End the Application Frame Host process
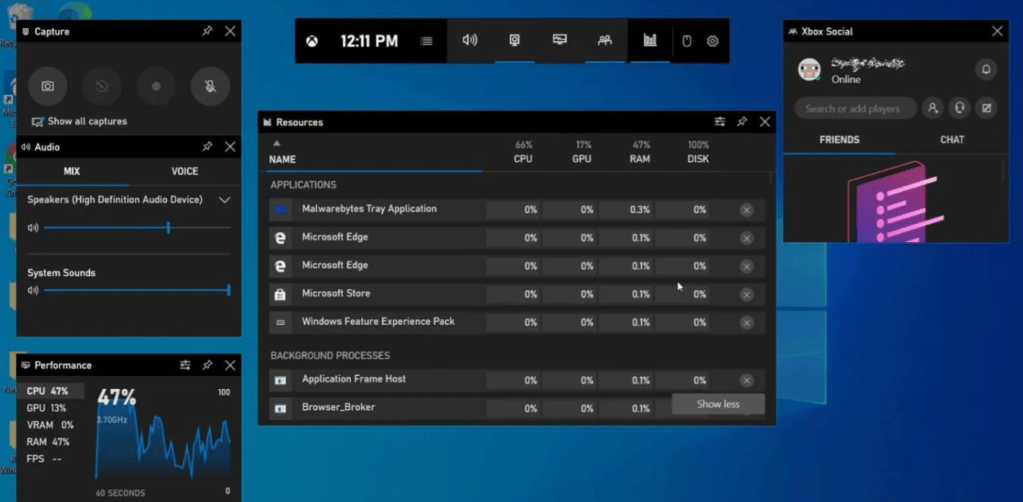The image size is (1023, 502). (747, 381)
